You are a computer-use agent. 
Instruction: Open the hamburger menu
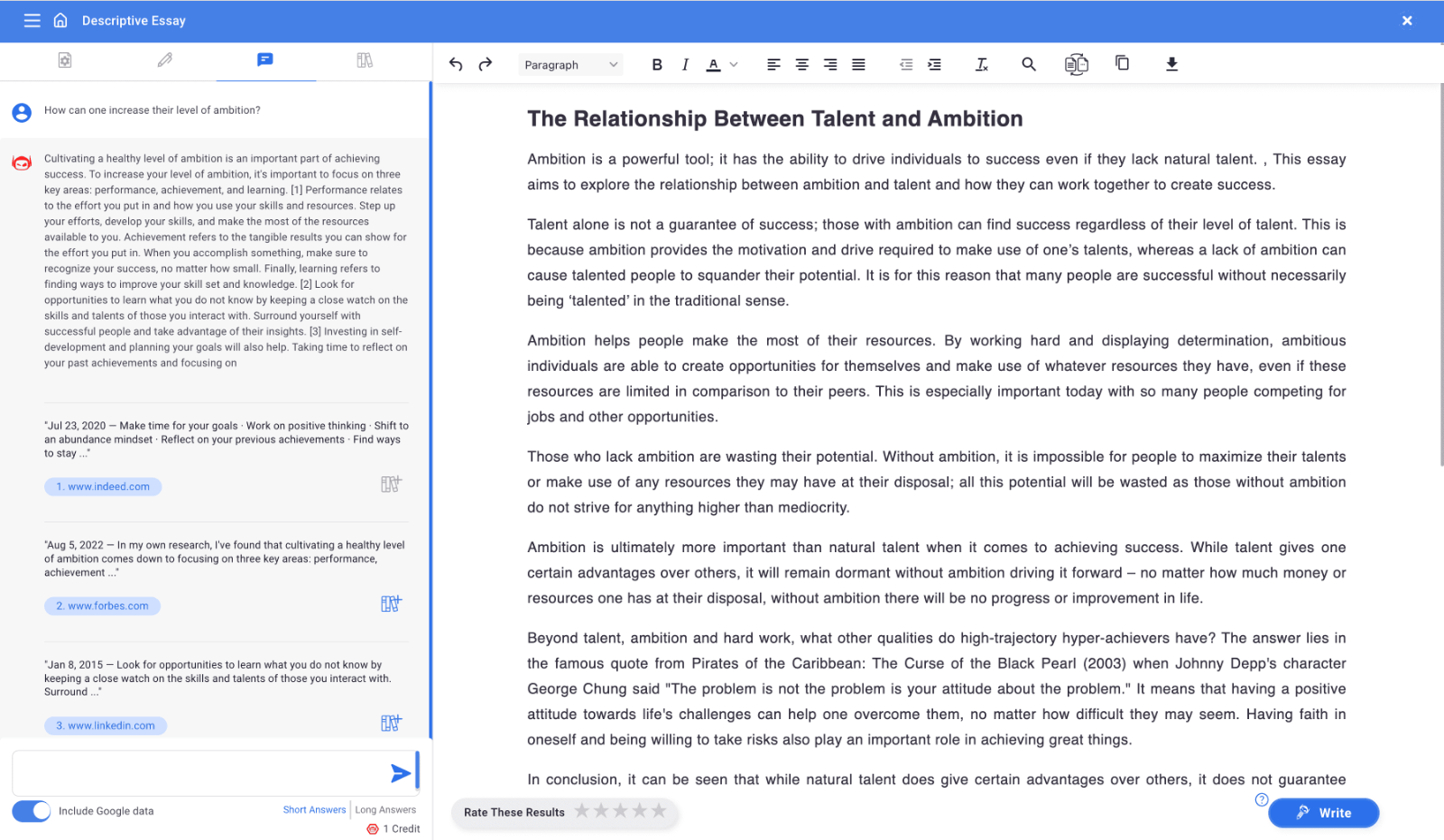pos(32,21)
